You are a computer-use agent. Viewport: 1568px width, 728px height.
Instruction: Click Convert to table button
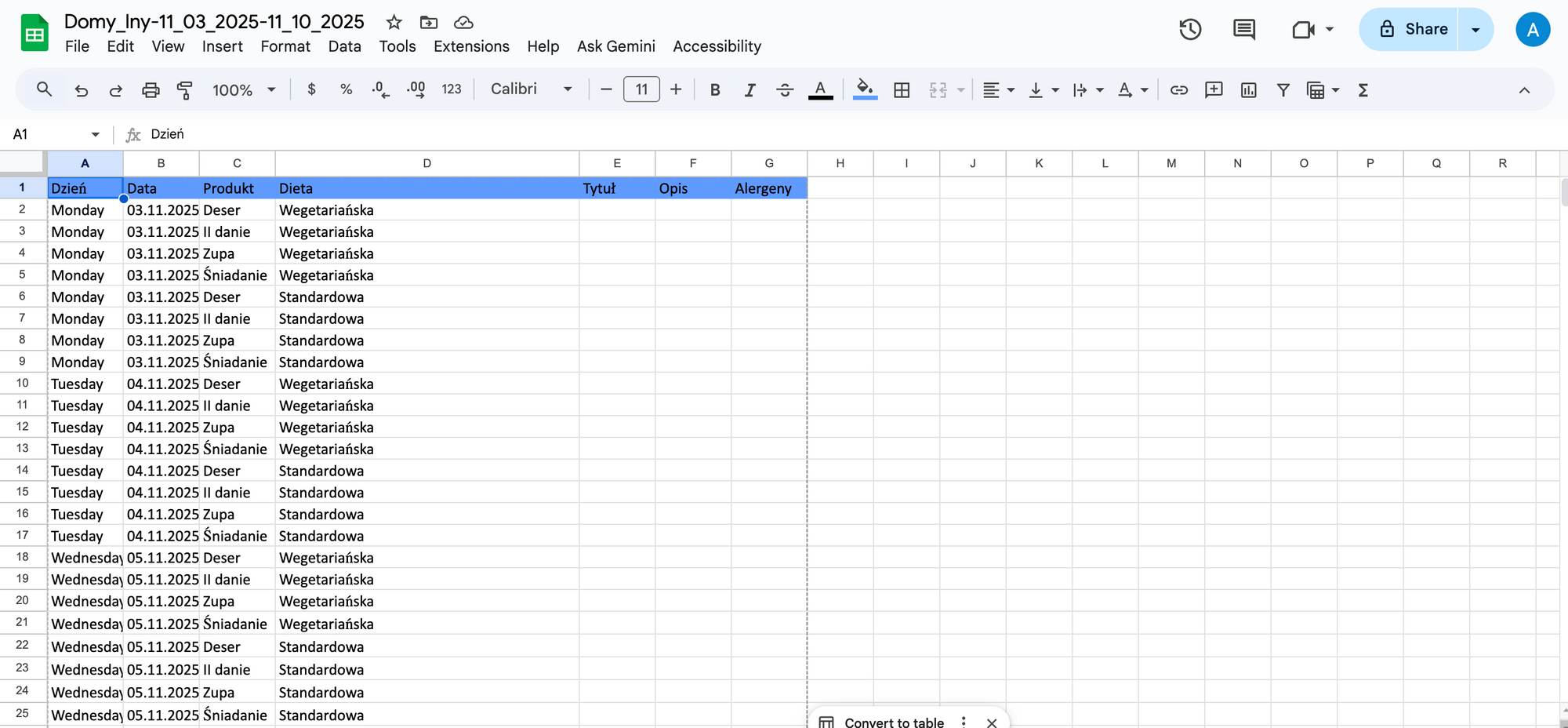pyautogui.click(x=894, y=722)
